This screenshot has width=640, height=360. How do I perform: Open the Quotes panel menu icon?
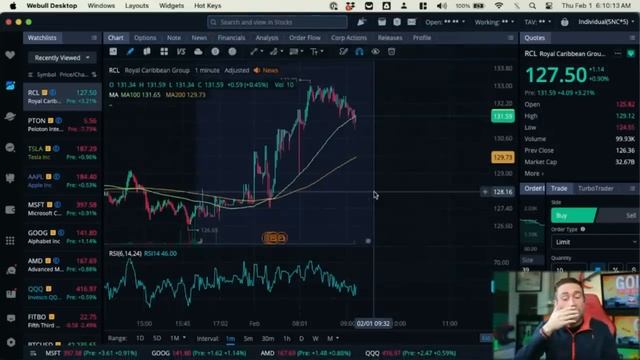coord(632,38)
